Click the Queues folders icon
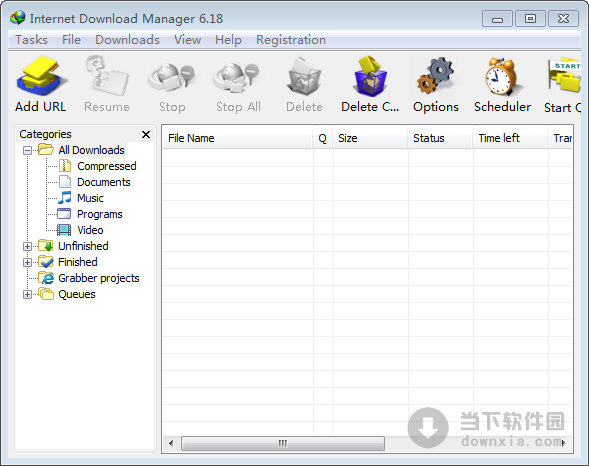Screen dimensions: 589x466 click(x=46, y=294)
